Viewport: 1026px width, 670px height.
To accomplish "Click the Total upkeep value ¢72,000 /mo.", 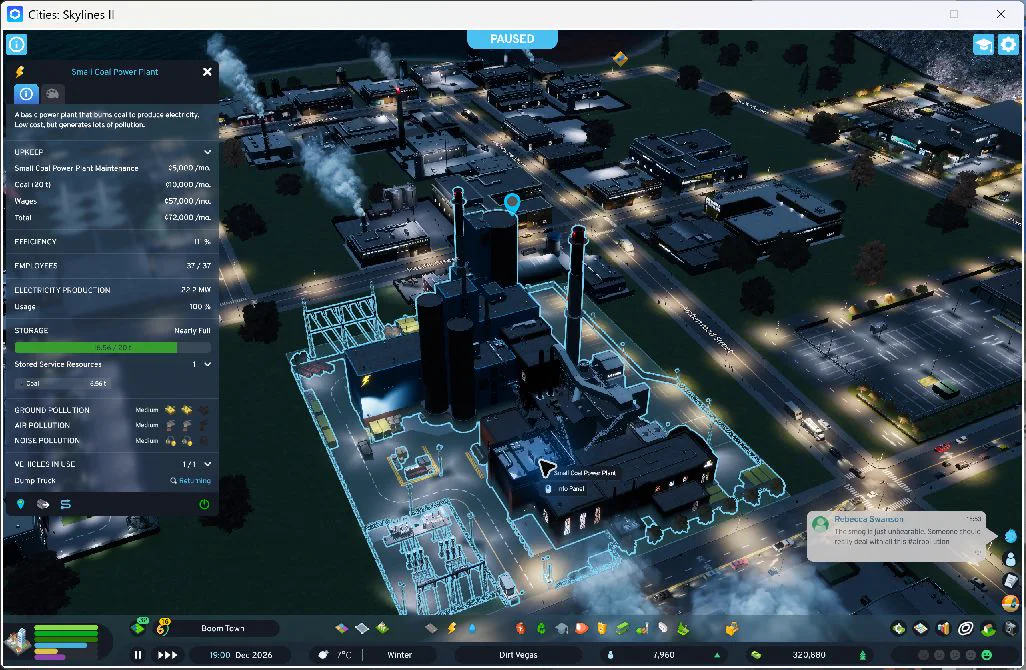I will tap(187, 217).
